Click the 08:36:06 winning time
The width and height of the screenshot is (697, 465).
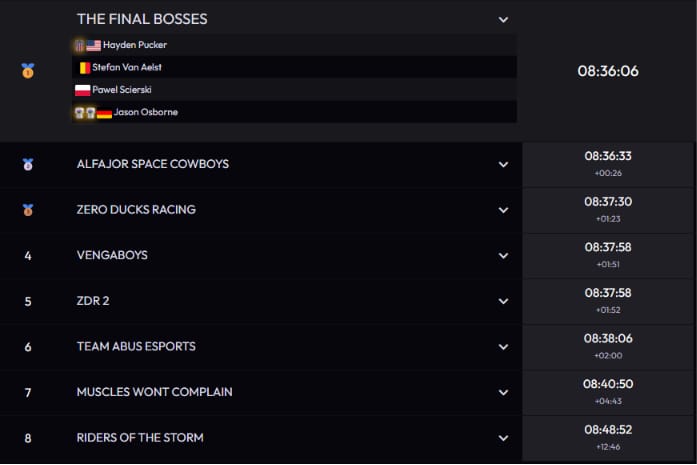[x=608, y=71]
